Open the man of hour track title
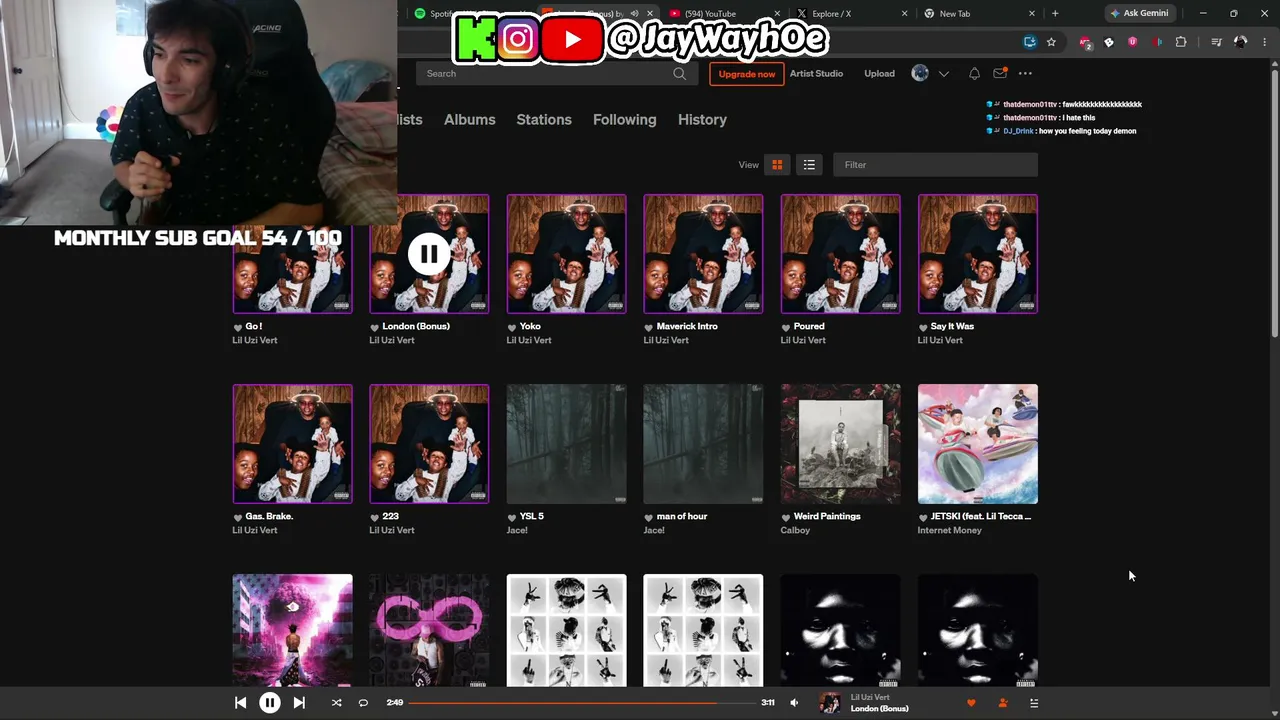The image size is (1280, 720). 682,516
